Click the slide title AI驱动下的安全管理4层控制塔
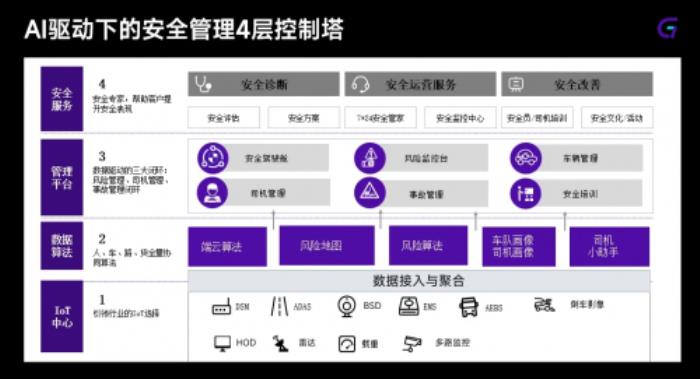Image resolution: width=700 pixels, height=379 pixels. [184, 29]
